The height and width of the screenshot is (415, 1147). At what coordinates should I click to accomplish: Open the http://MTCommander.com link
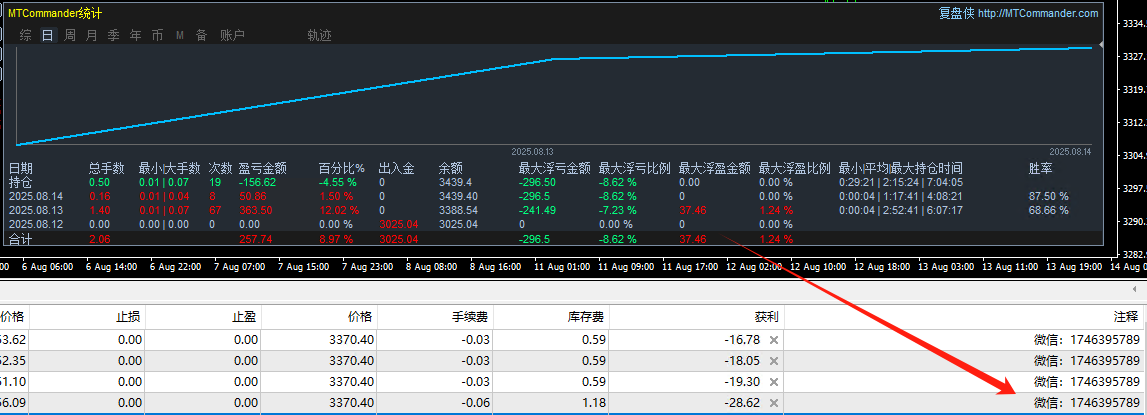(1038, 13)
